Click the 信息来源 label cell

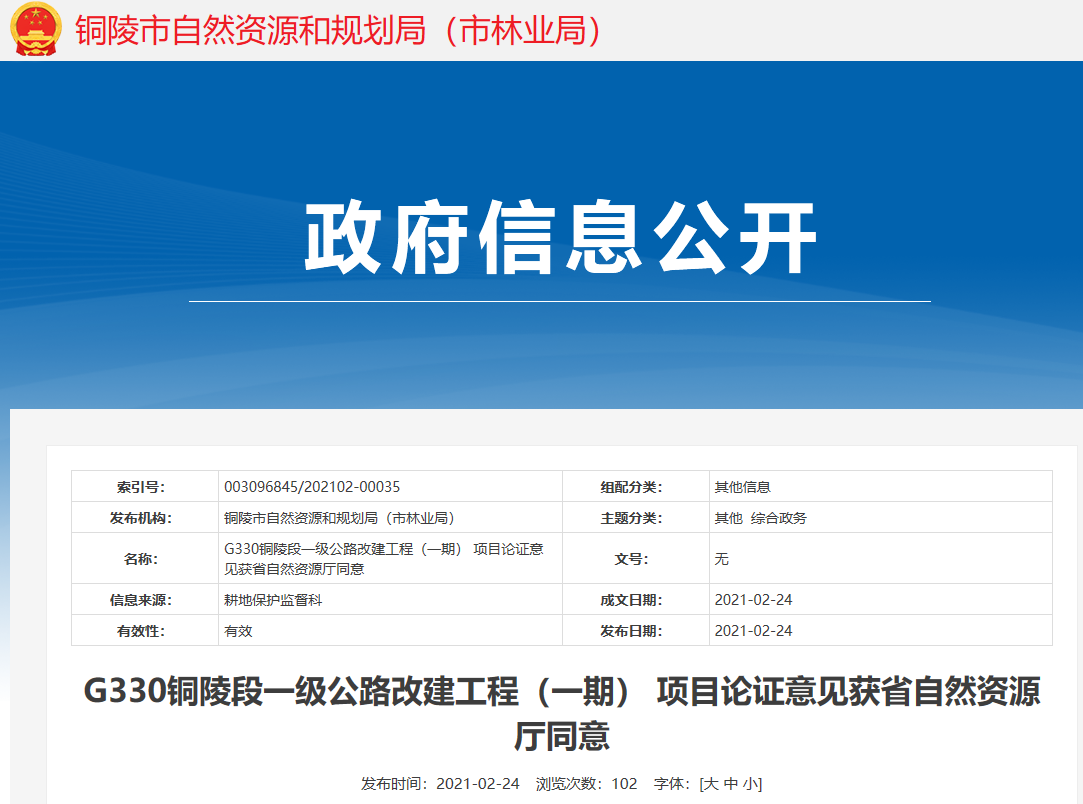[x=145, y=600]
